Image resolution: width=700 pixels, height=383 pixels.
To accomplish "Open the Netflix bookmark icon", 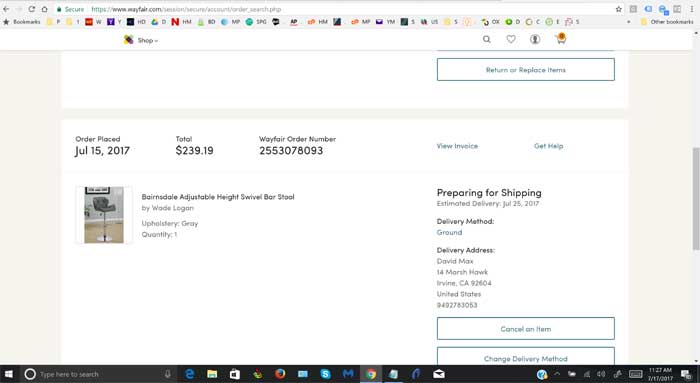I will [175, 21].
